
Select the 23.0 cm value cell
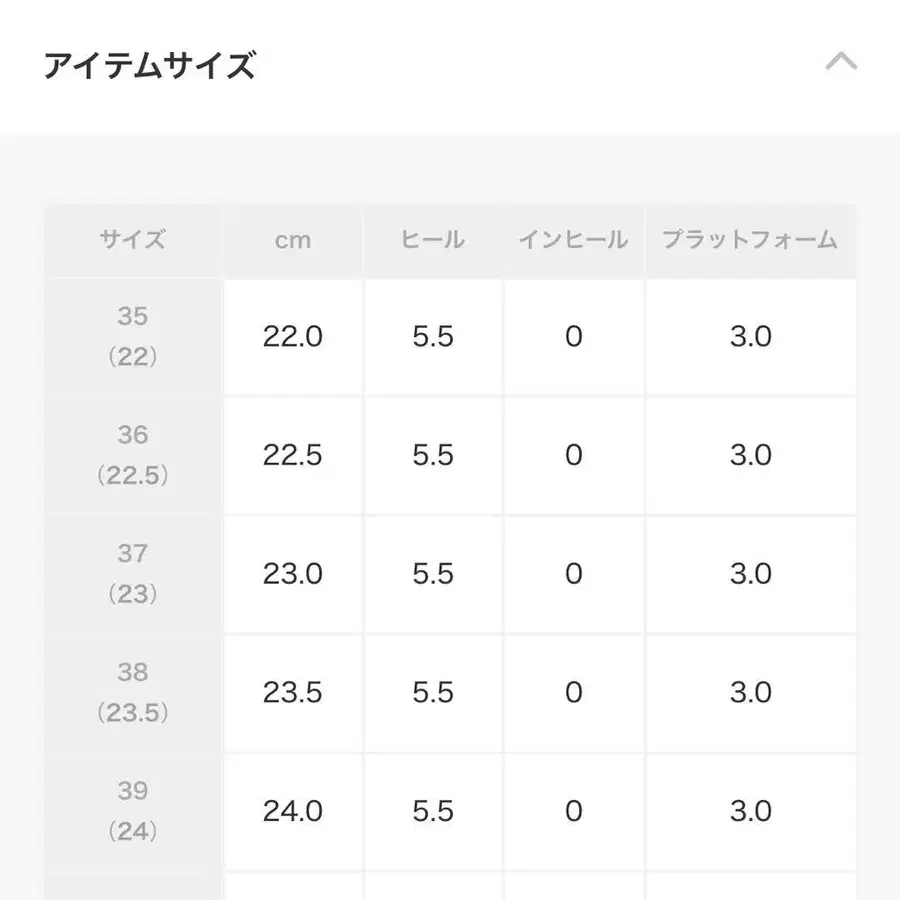pyautogui.click(x=291, y=573)
